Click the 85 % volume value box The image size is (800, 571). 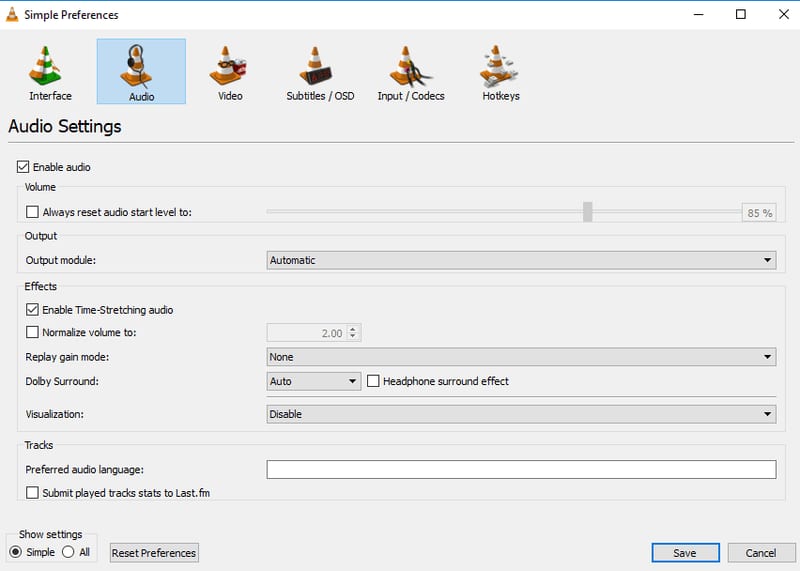759,213
